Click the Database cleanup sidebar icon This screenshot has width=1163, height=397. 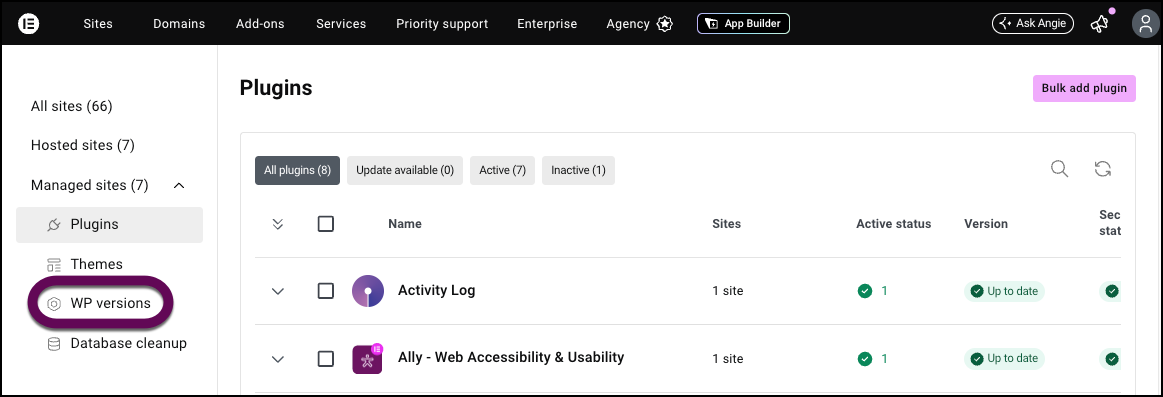(53, 344)
